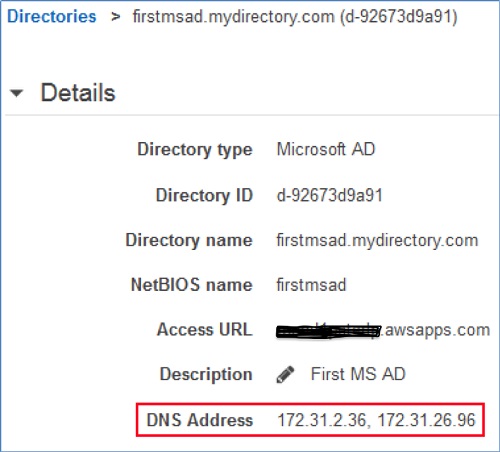Click the NetBIOS name label
This screenshot has width=500, height=452.
[192, 285]
